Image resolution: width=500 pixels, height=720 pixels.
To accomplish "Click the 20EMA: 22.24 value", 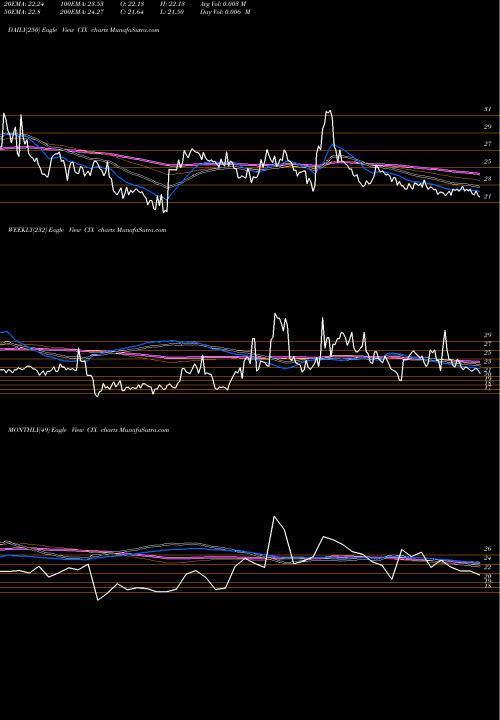I will point(24,4).
